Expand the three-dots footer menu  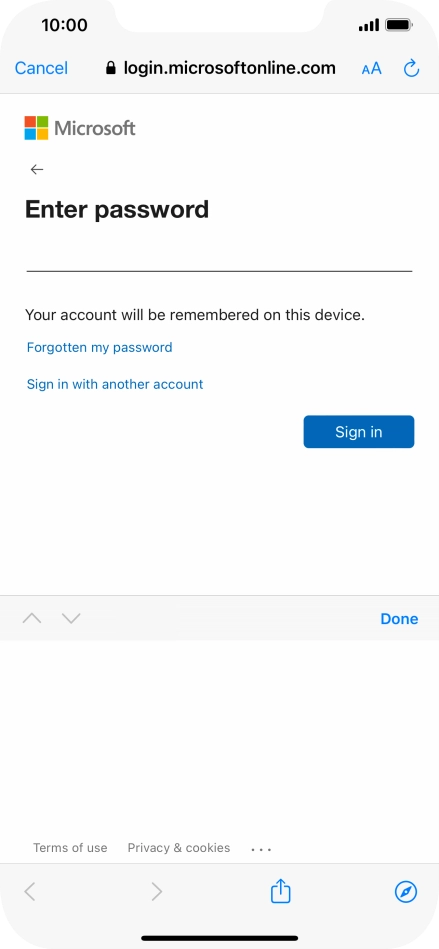pos(261,849)
